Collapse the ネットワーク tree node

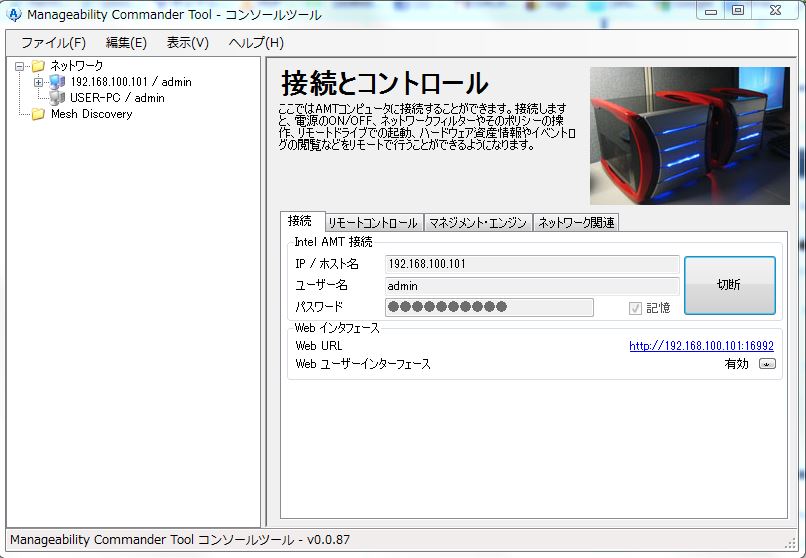pos(20,66)
